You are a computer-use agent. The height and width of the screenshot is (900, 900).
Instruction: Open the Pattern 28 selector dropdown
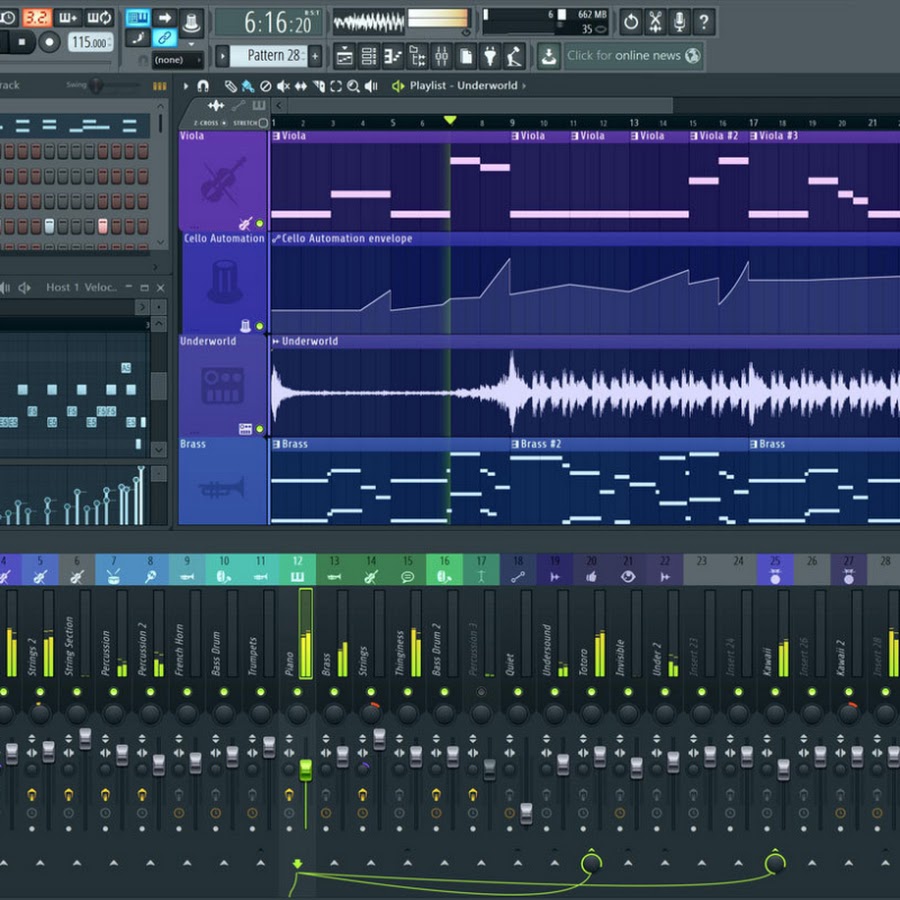click(273, 56)
